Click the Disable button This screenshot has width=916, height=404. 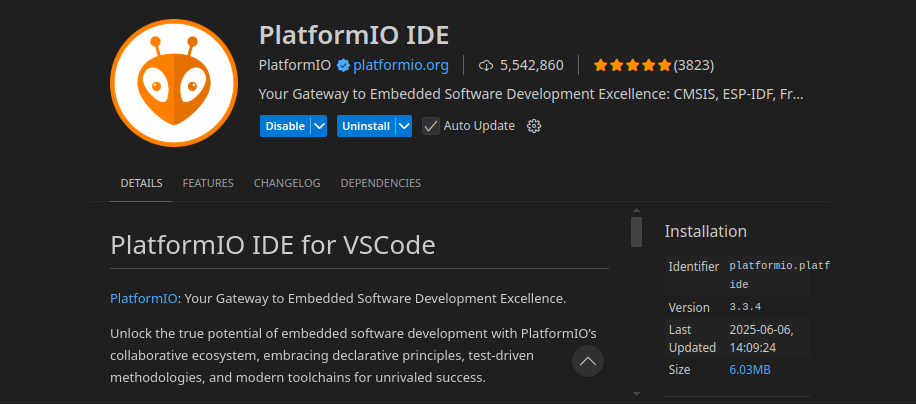[x=285, y=126]
